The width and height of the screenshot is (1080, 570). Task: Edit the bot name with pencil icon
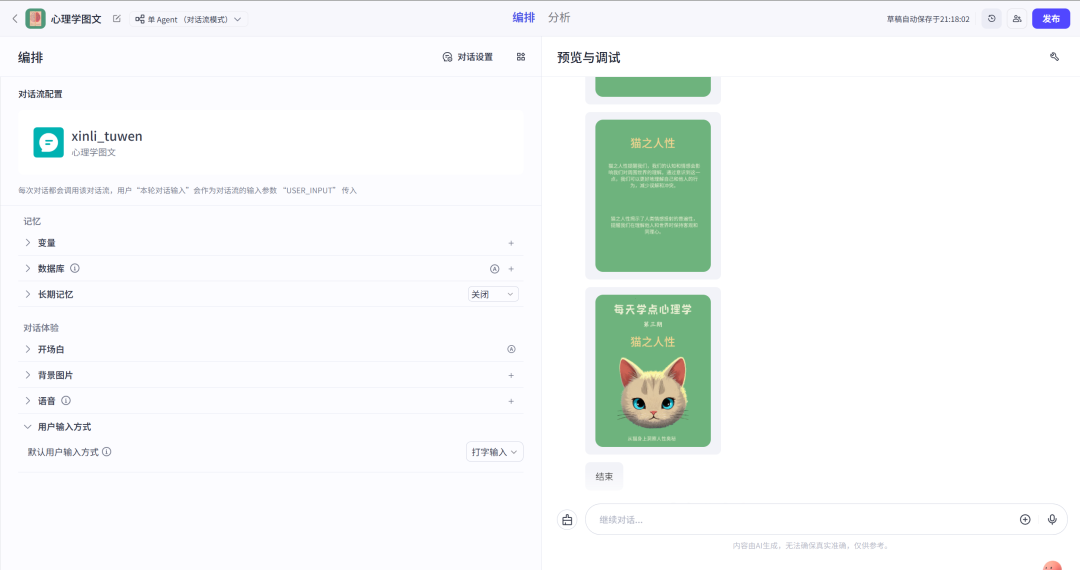pos(116,19)
